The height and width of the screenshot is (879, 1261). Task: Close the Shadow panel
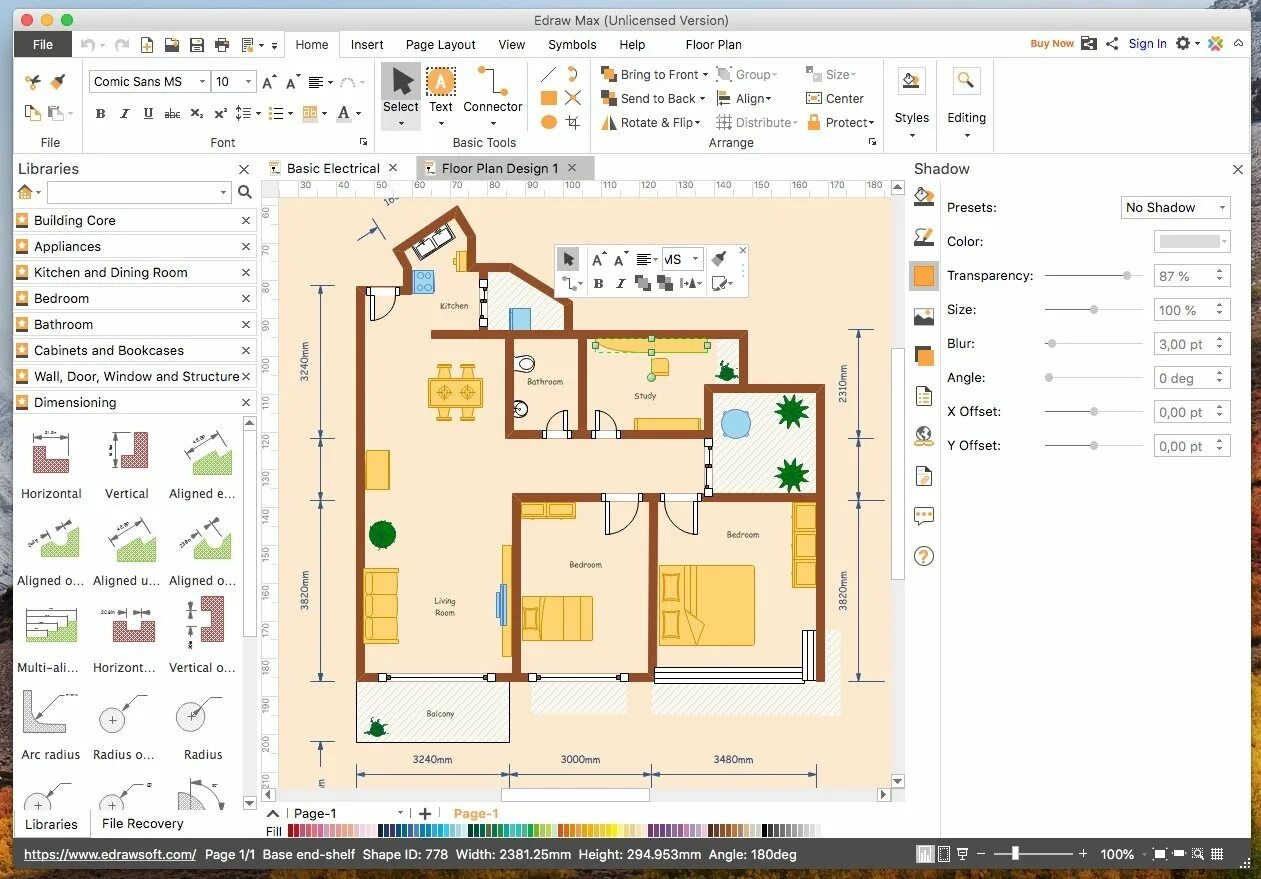click(1238, 169)
